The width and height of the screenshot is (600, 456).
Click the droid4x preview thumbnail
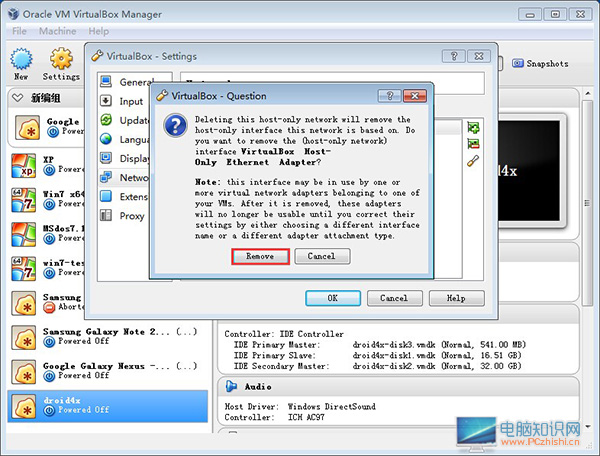(x=530, y=171)
